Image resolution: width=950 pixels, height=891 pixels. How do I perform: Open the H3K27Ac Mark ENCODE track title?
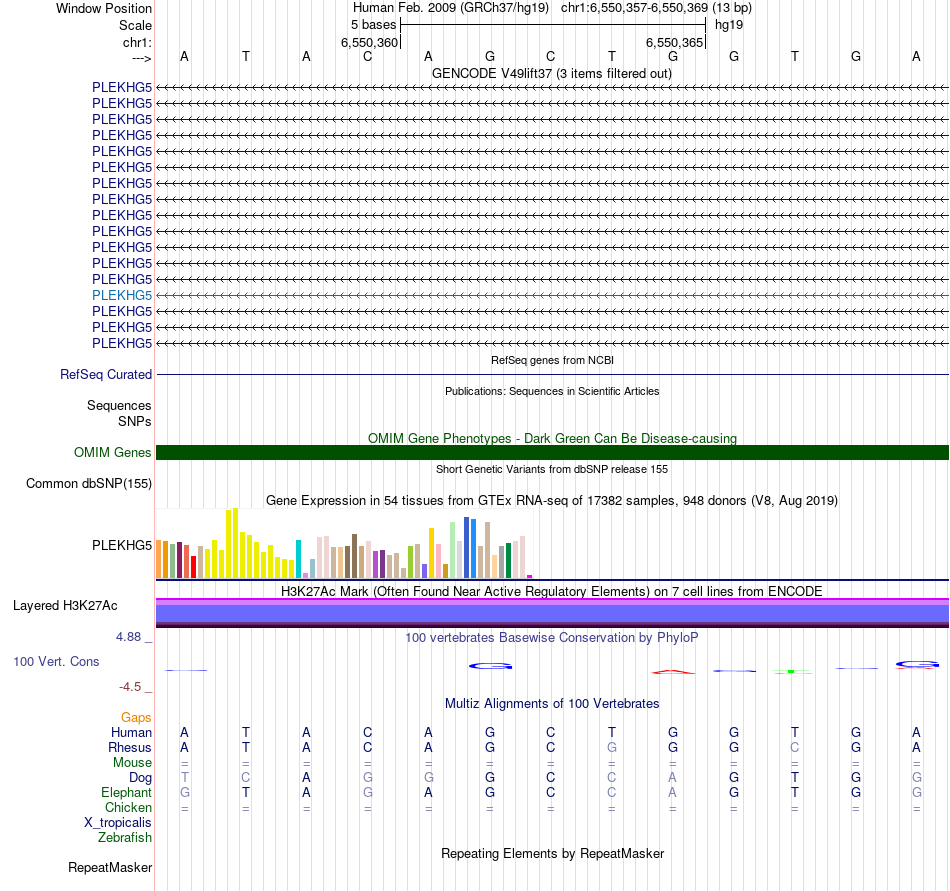[552, 591]
